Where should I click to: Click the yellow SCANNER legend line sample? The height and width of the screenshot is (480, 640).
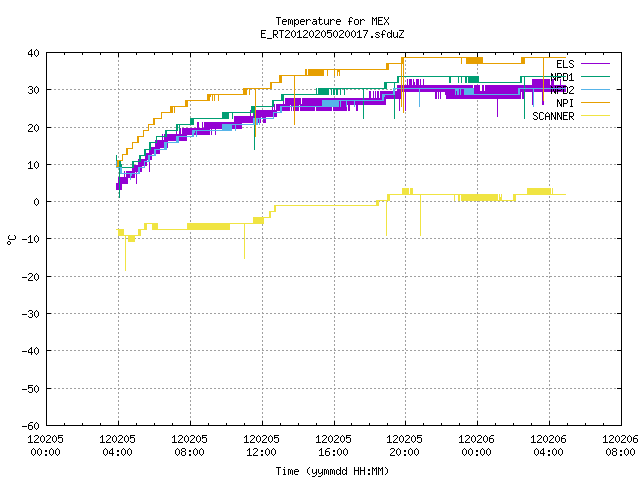(x=595, y=116)
